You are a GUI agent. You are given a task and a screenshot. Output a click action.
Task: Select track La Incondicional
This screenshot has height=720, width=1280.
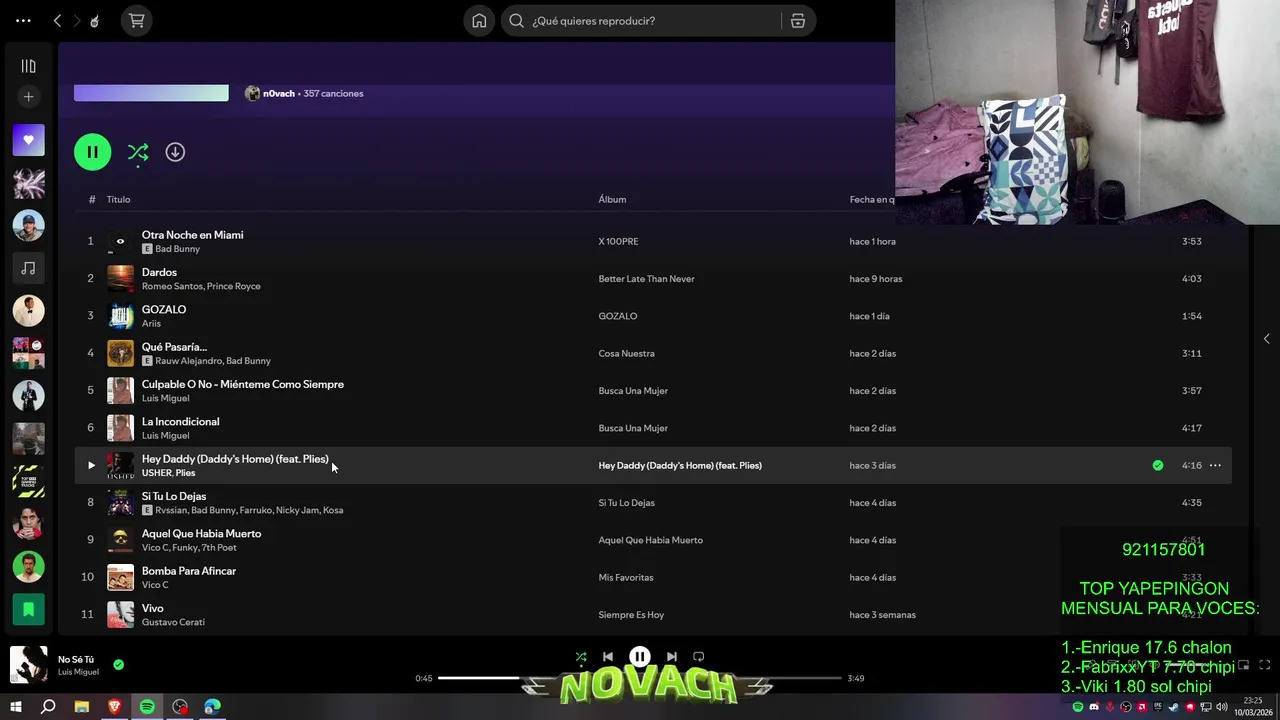[x=180, y=422]
